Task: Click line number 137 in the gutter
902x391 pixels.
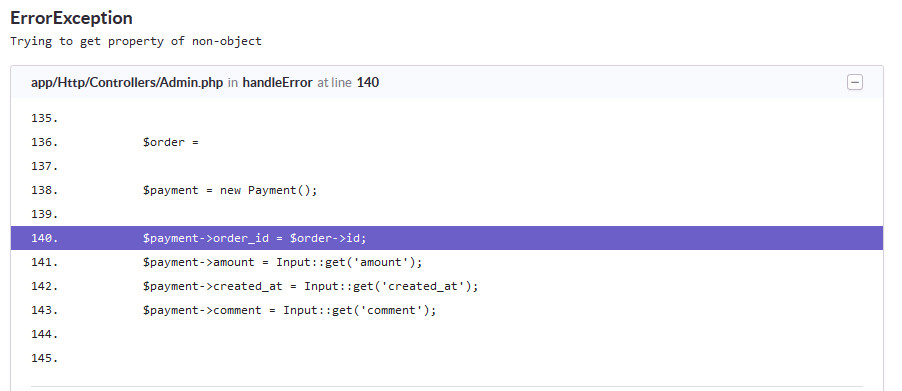Action: tap(45, 166)
